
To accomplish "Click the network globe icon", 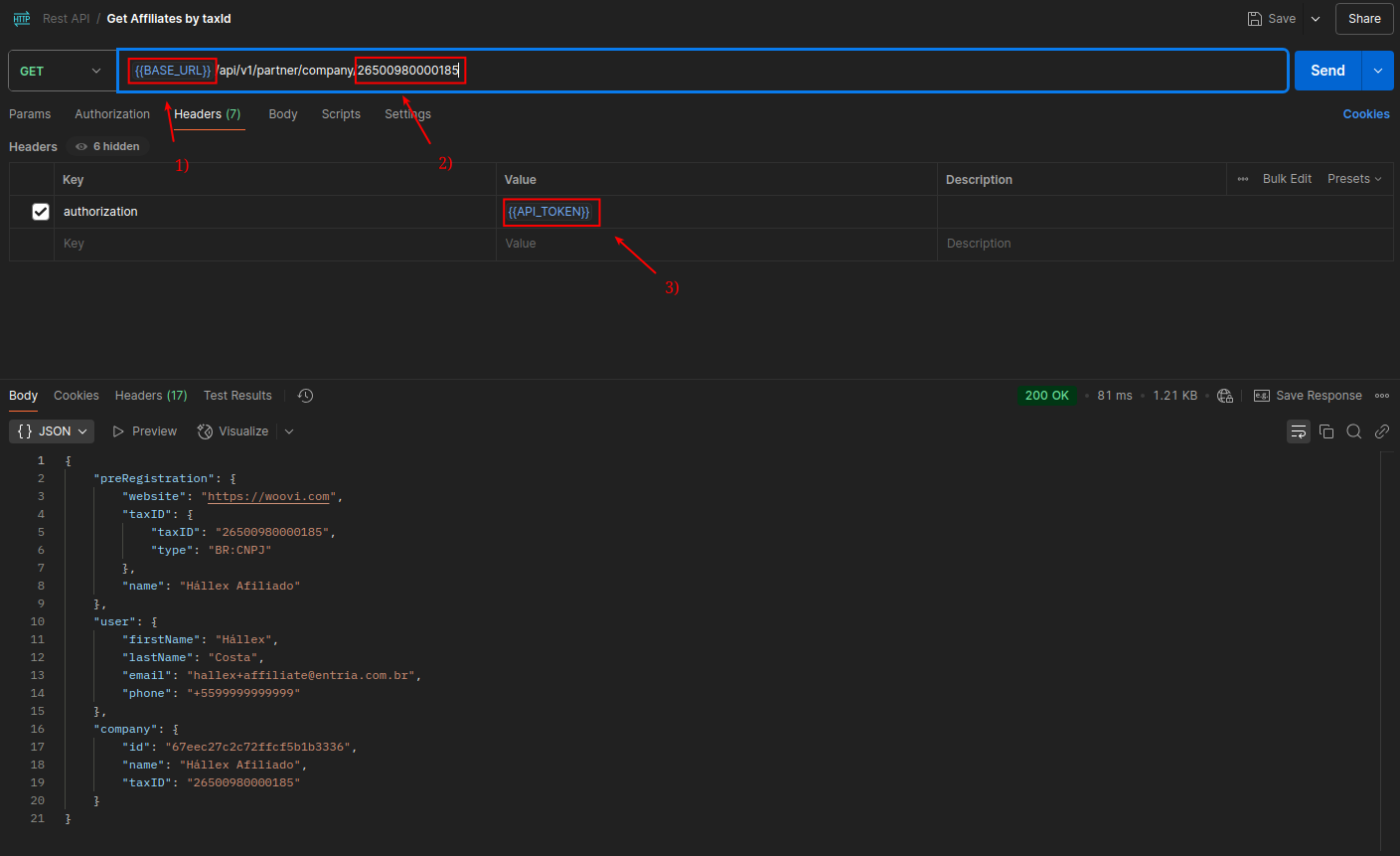I will pyautogui.click(x=1225, y=396).
